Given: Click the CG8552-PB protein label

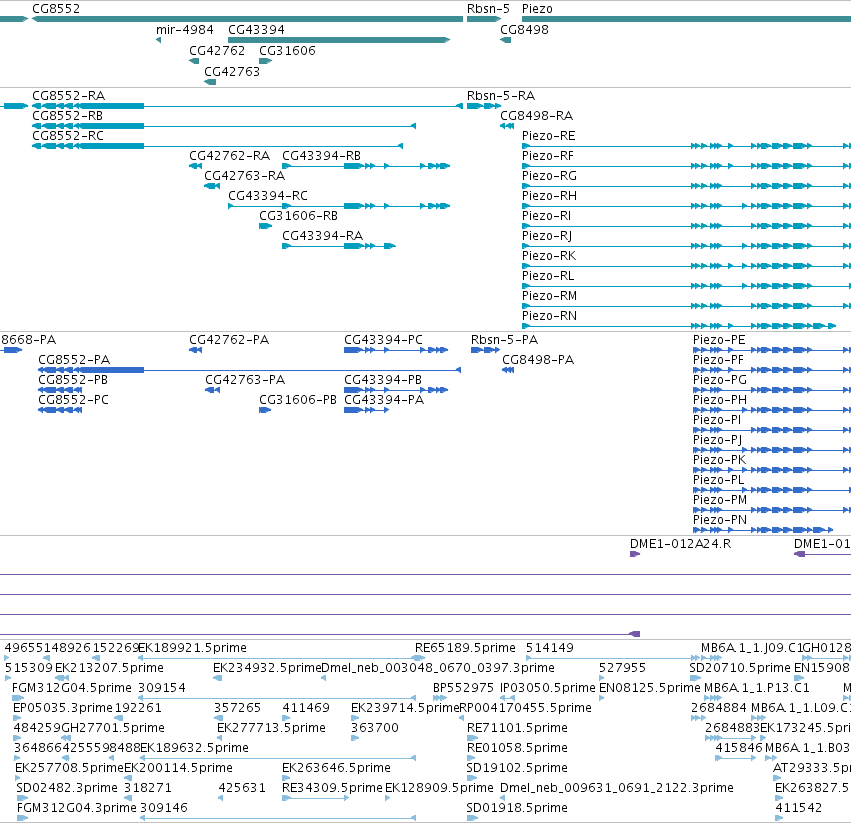Looking at the screenshot, I should click(x=73, y=381).
